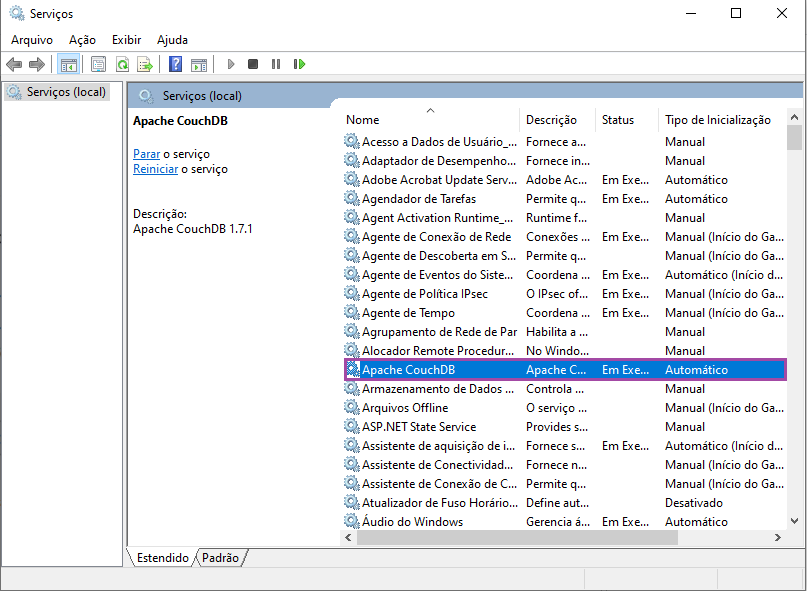This screenshot has width=807, height=591.
Task: Open the Properties toolbar icon
Action: pyautogui.click(x=98, y=64)
